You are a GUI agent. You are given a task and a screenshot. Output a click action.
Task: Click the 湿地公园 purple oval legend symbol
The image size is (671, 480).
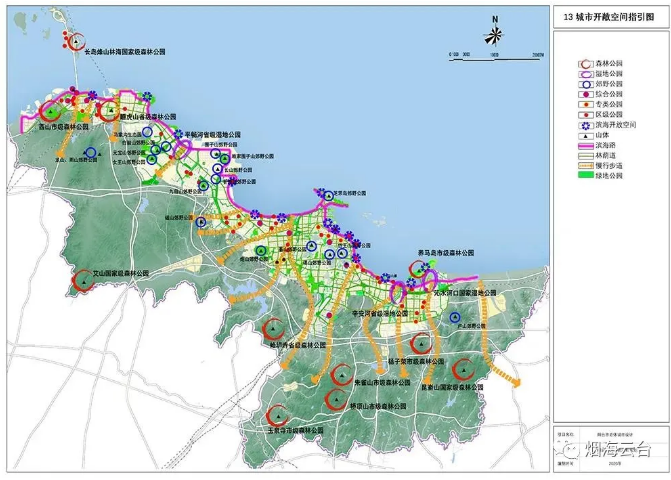pos(586,74)
